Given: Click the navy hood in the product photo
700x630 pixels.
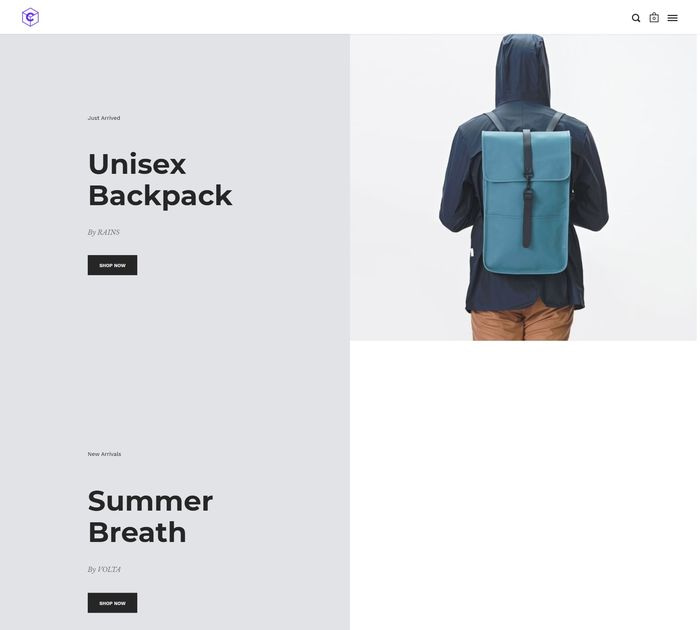Looking at the screenshot, I should (522, 71).
